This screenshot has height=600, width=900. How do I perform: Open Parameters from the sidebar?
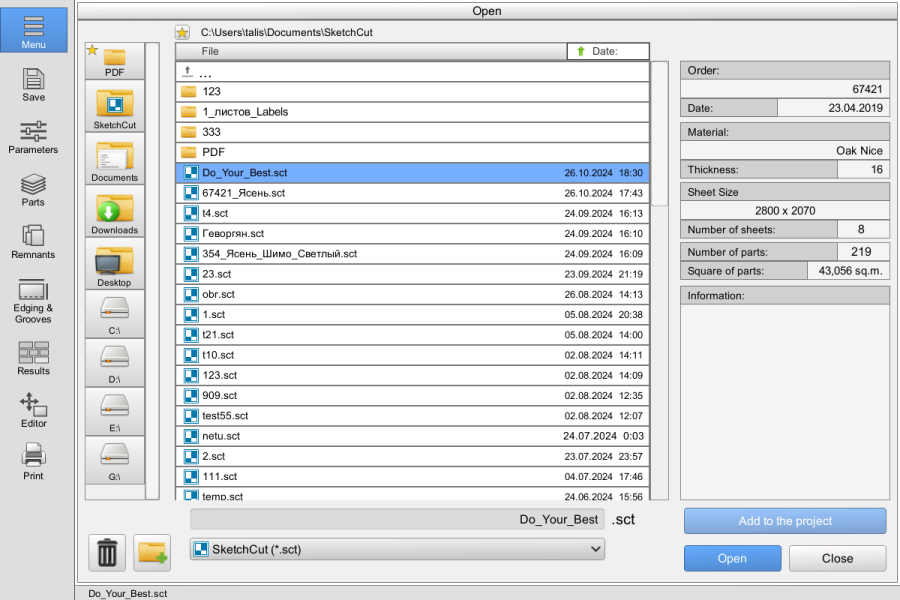pyautogui.click(x=33, y=138)
